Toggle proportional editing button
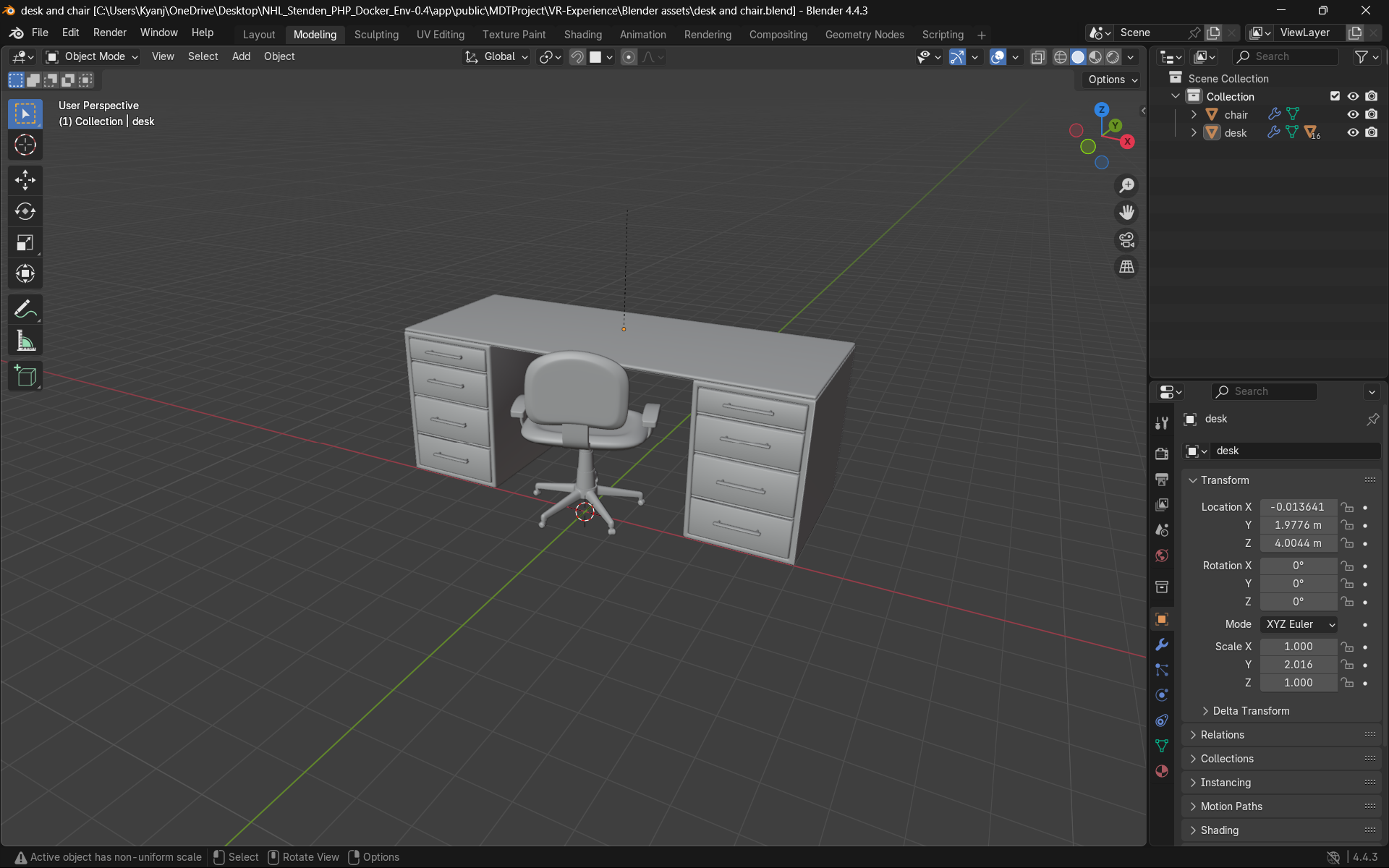The width and height of the screenshot is (1389, 868). [x=629, y=57]
